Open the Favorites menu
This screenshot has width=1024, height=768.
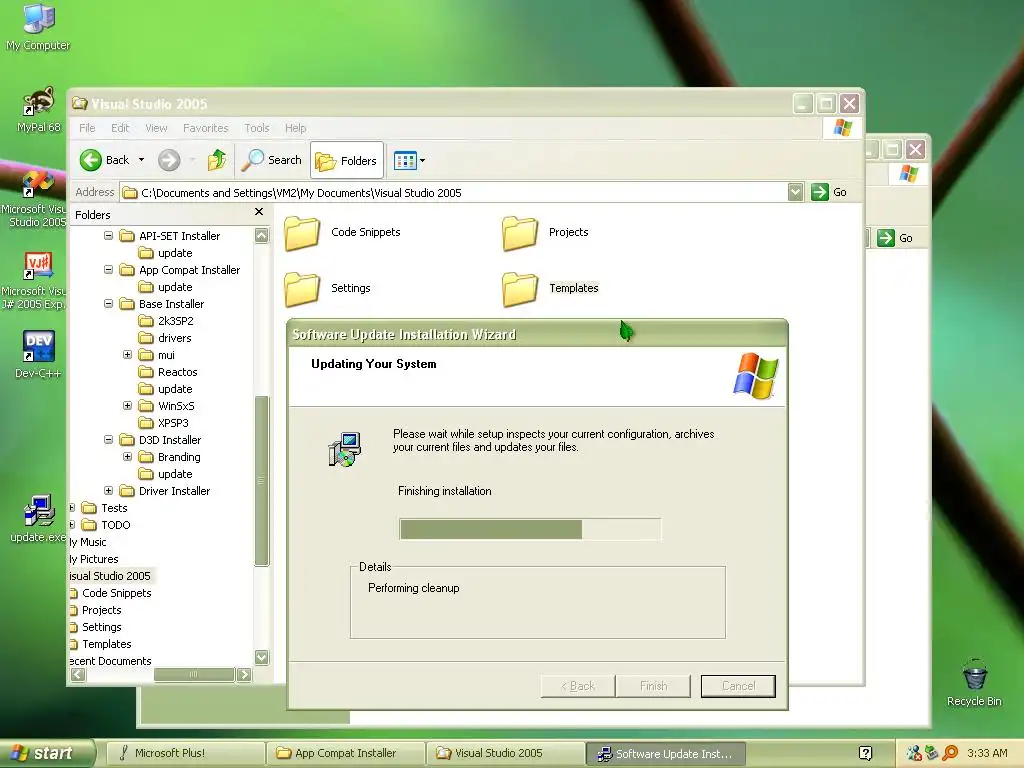coord(206,128)
